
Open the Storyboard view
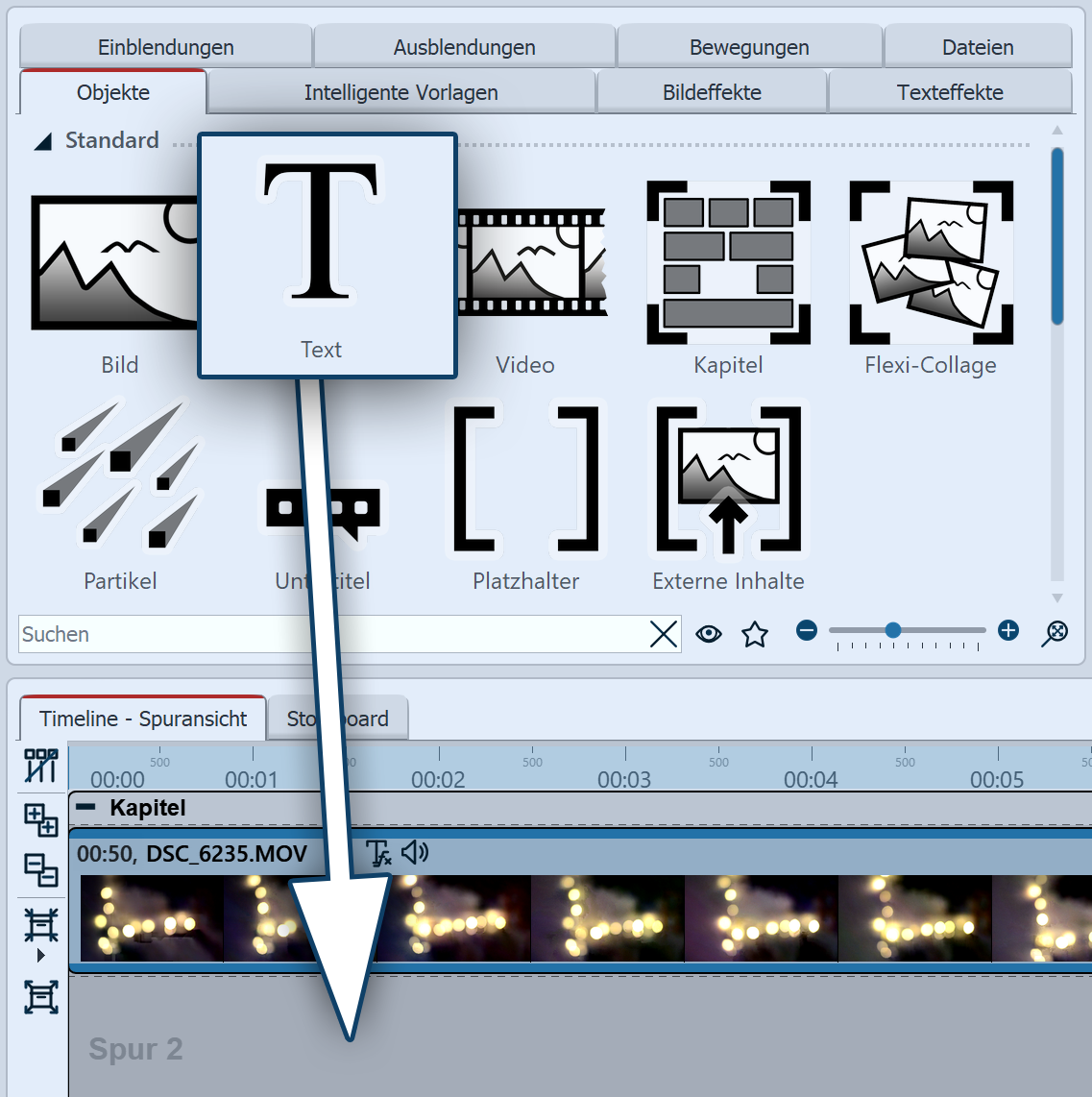click(x=338, y=718)
